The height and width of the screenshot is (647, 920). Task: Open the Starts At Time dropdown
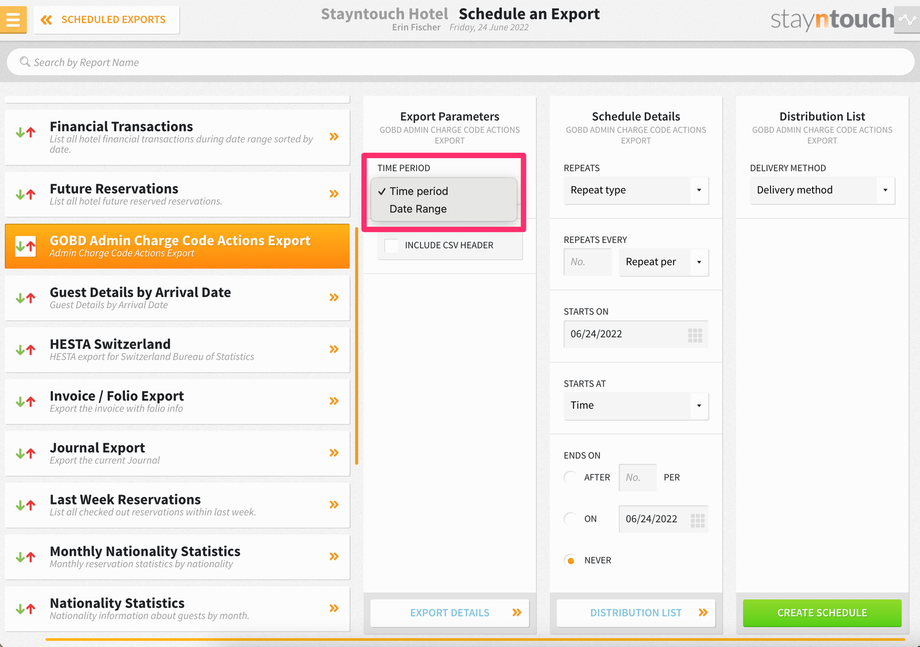(x=636, y=405)
